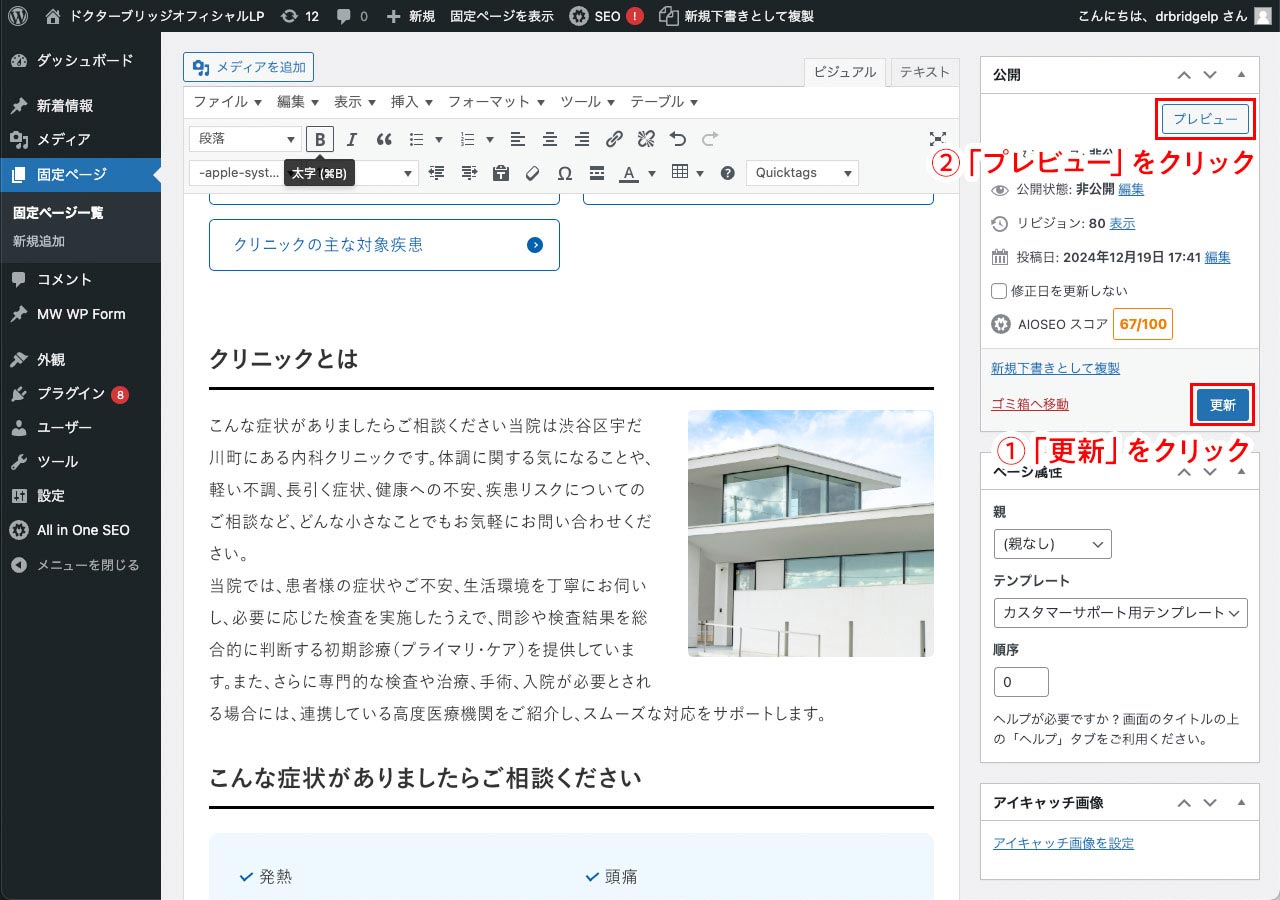Clear formatting with eraser icon

point(533,173)
